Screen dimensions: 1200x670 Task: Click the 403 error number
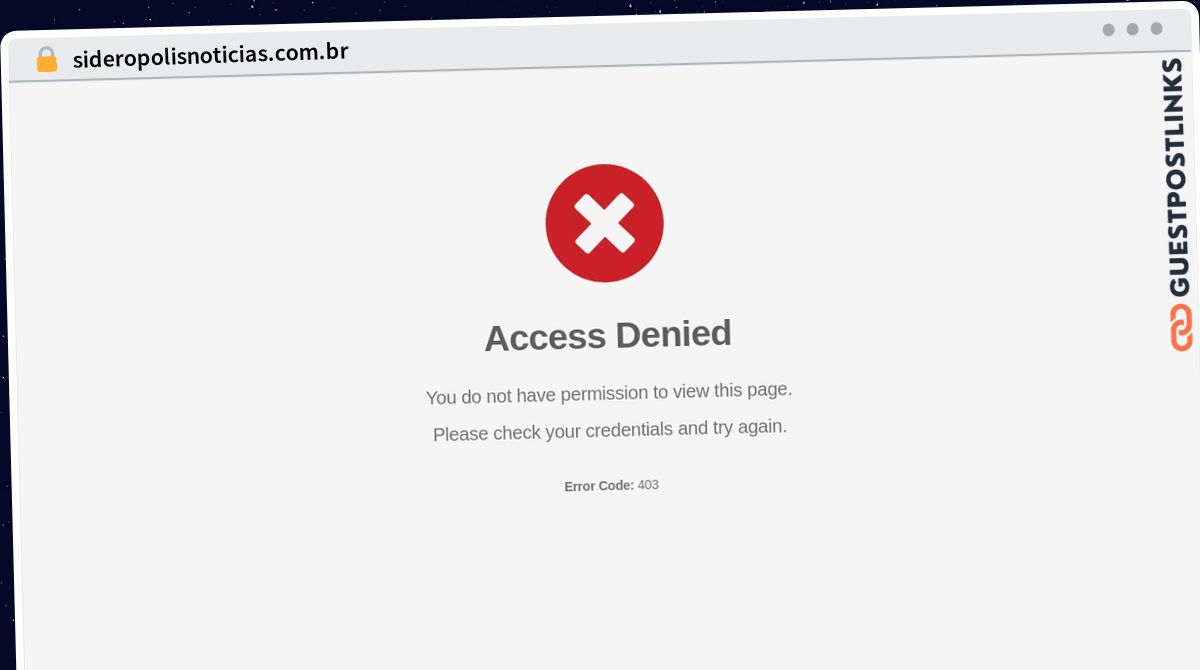coord(648,485)
